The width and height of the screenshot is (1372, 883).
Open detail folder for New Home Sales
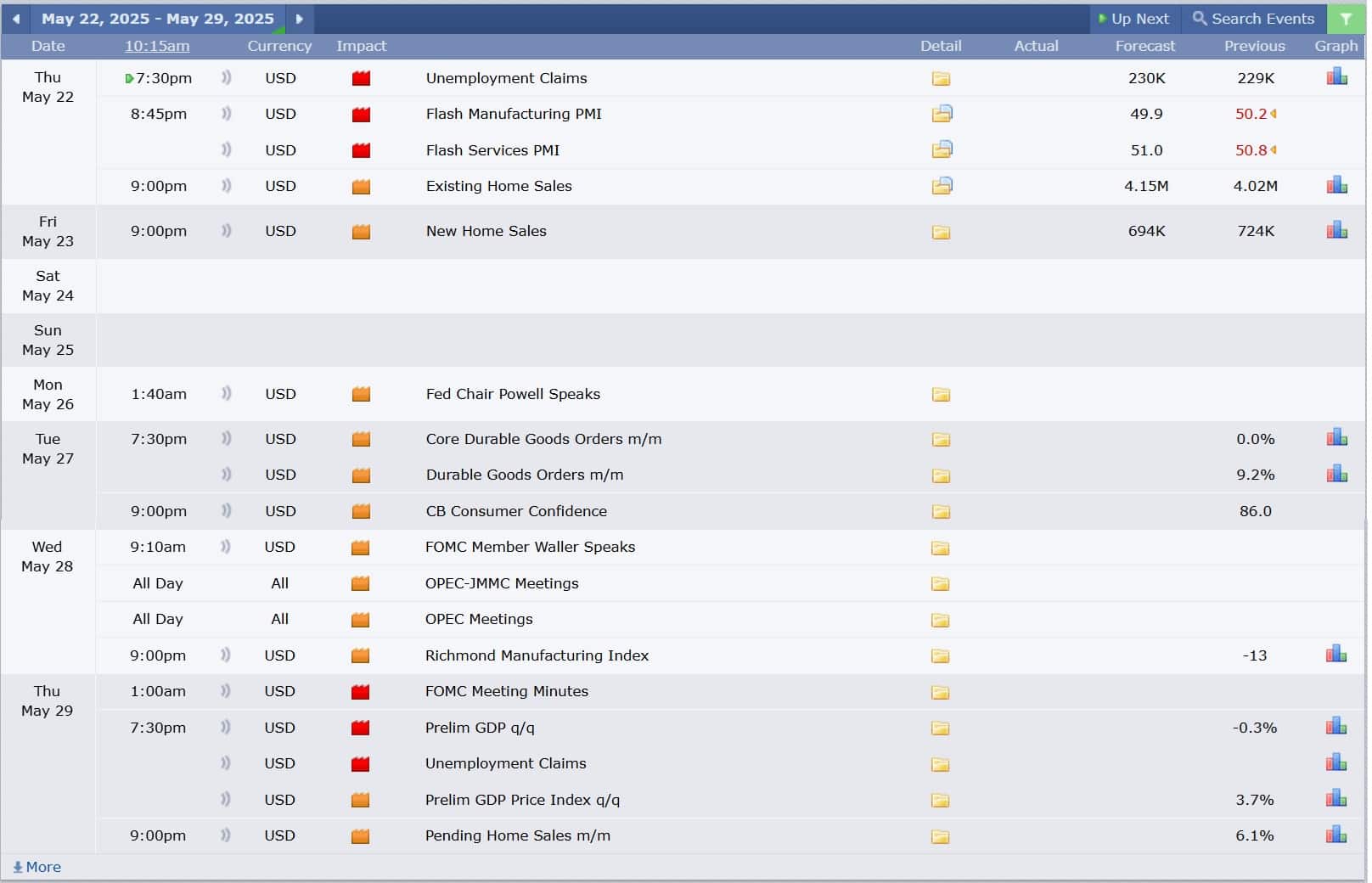941,232
